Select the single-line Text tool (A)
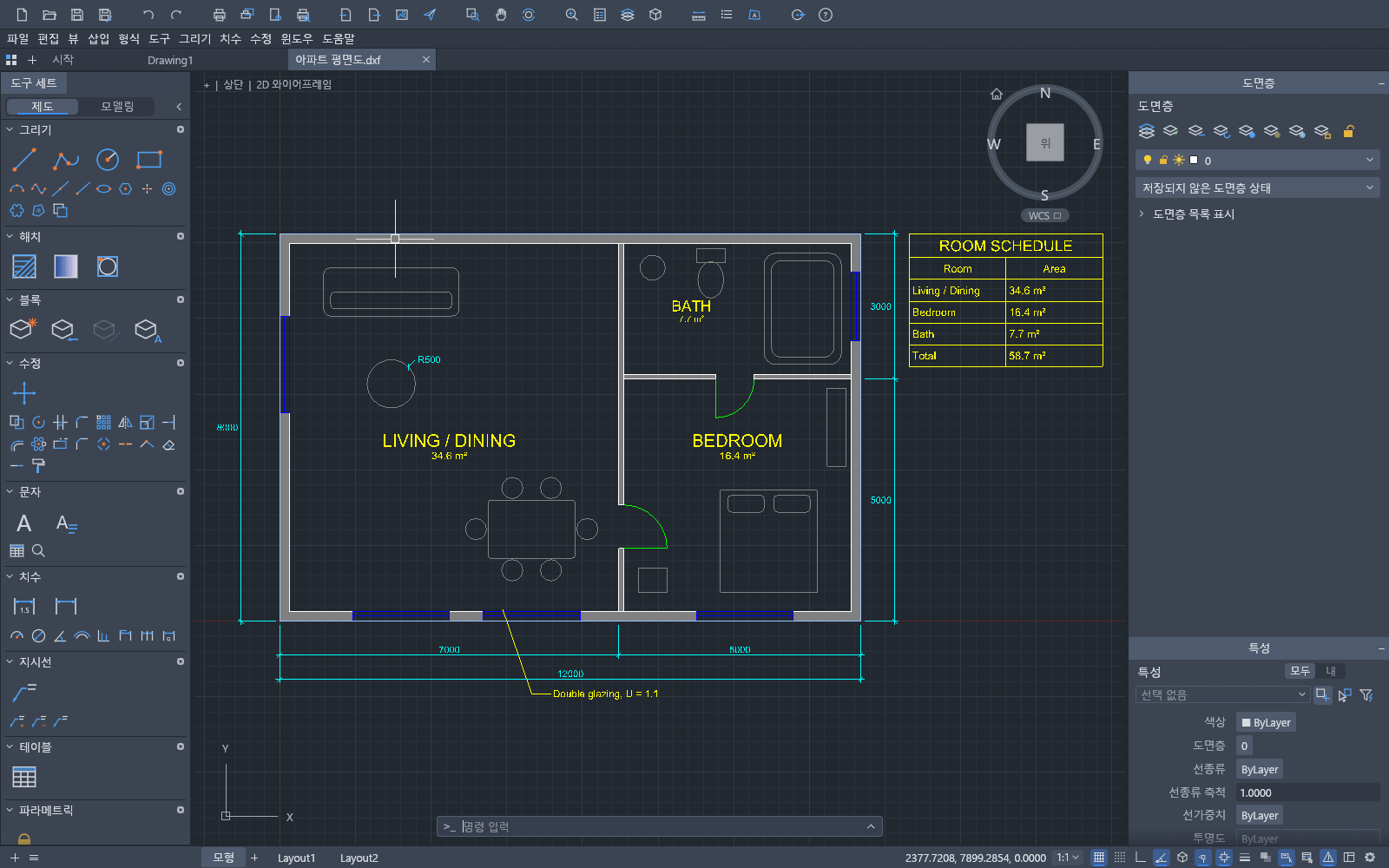 [24, 523]
